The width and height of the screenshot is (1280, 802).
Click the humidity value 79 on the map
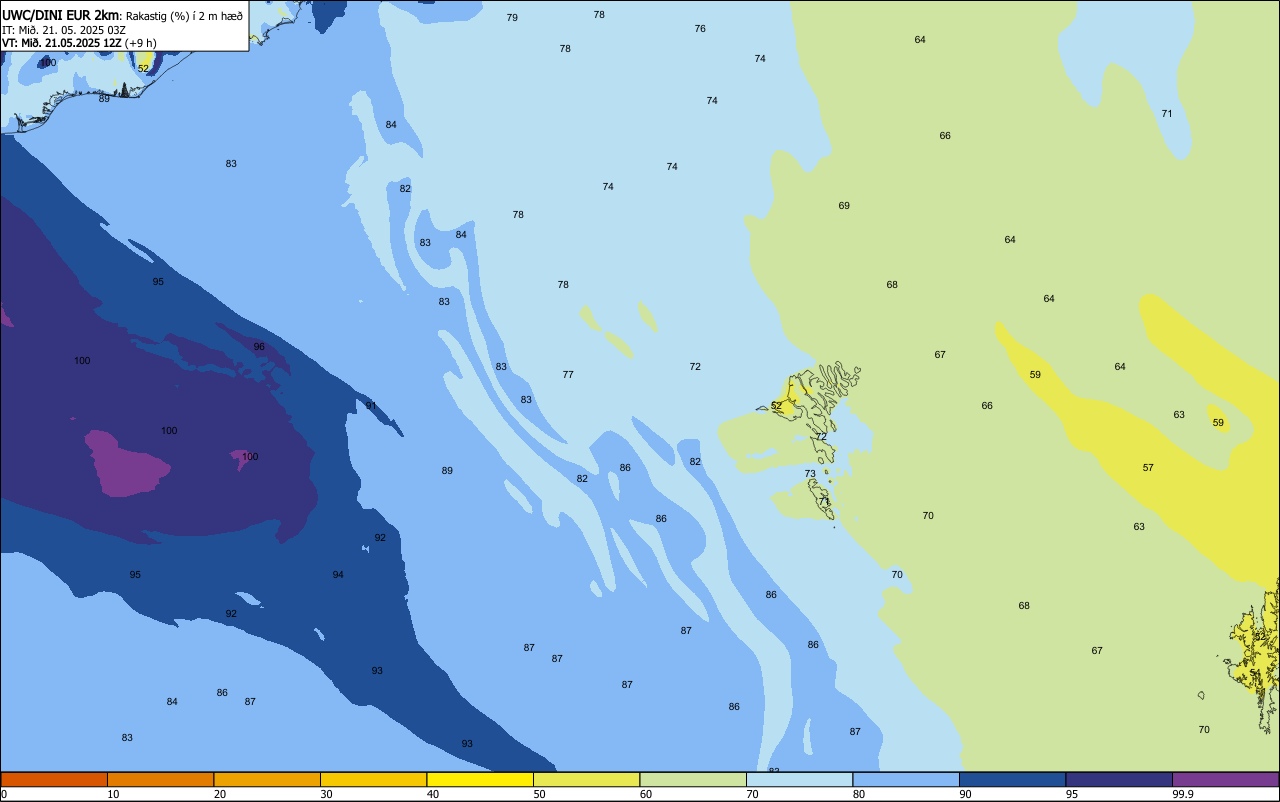(512, 18)
